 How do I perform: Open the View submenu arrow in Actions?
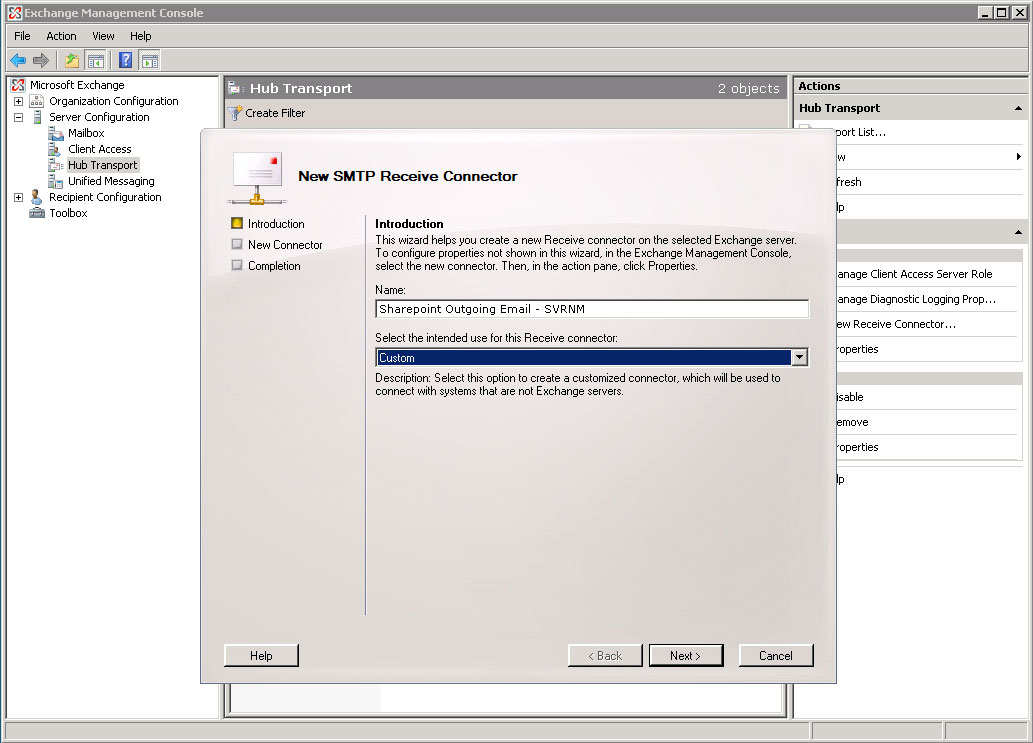click(x=1019, y=157)
